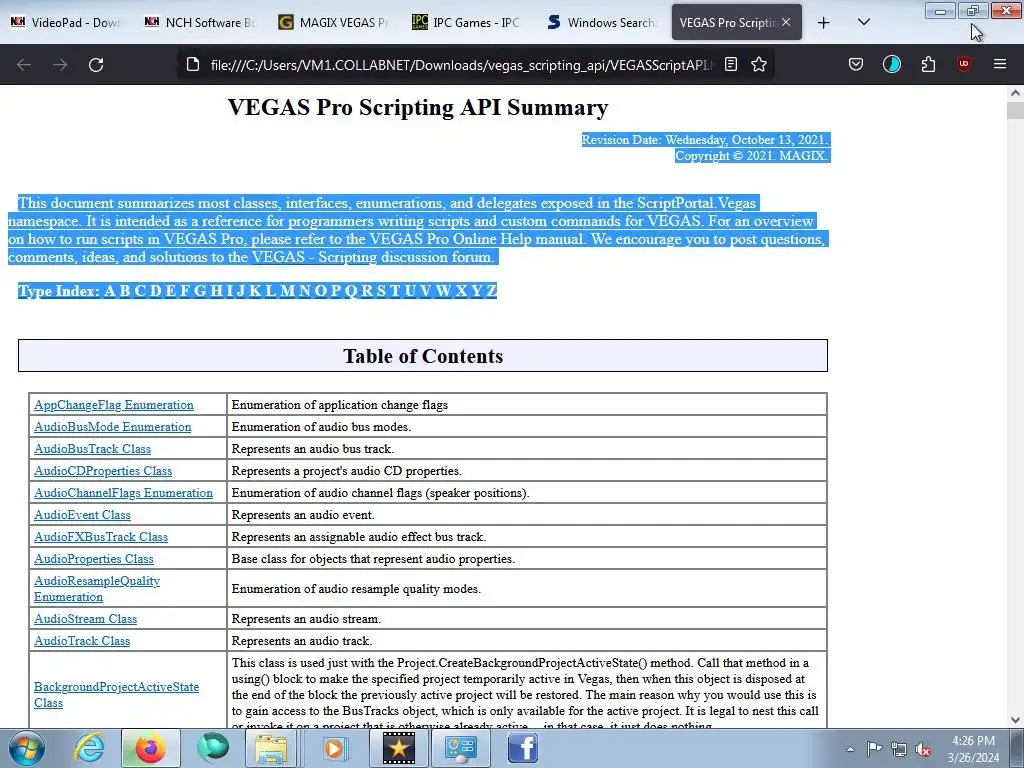Open the AudioProperties Class link

(93, 559)
